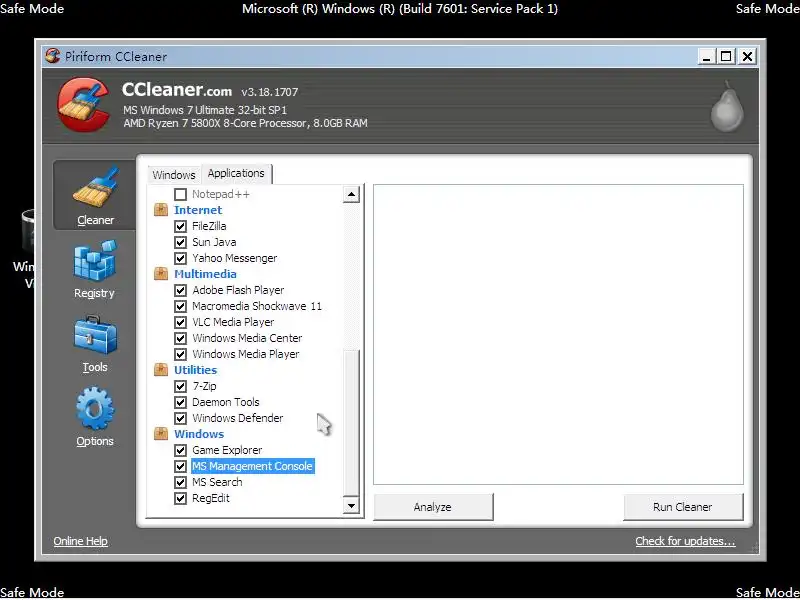The image size is (800, 600).
Task: Click the CCleaner.com header title
Action: (x=177, y=90)
